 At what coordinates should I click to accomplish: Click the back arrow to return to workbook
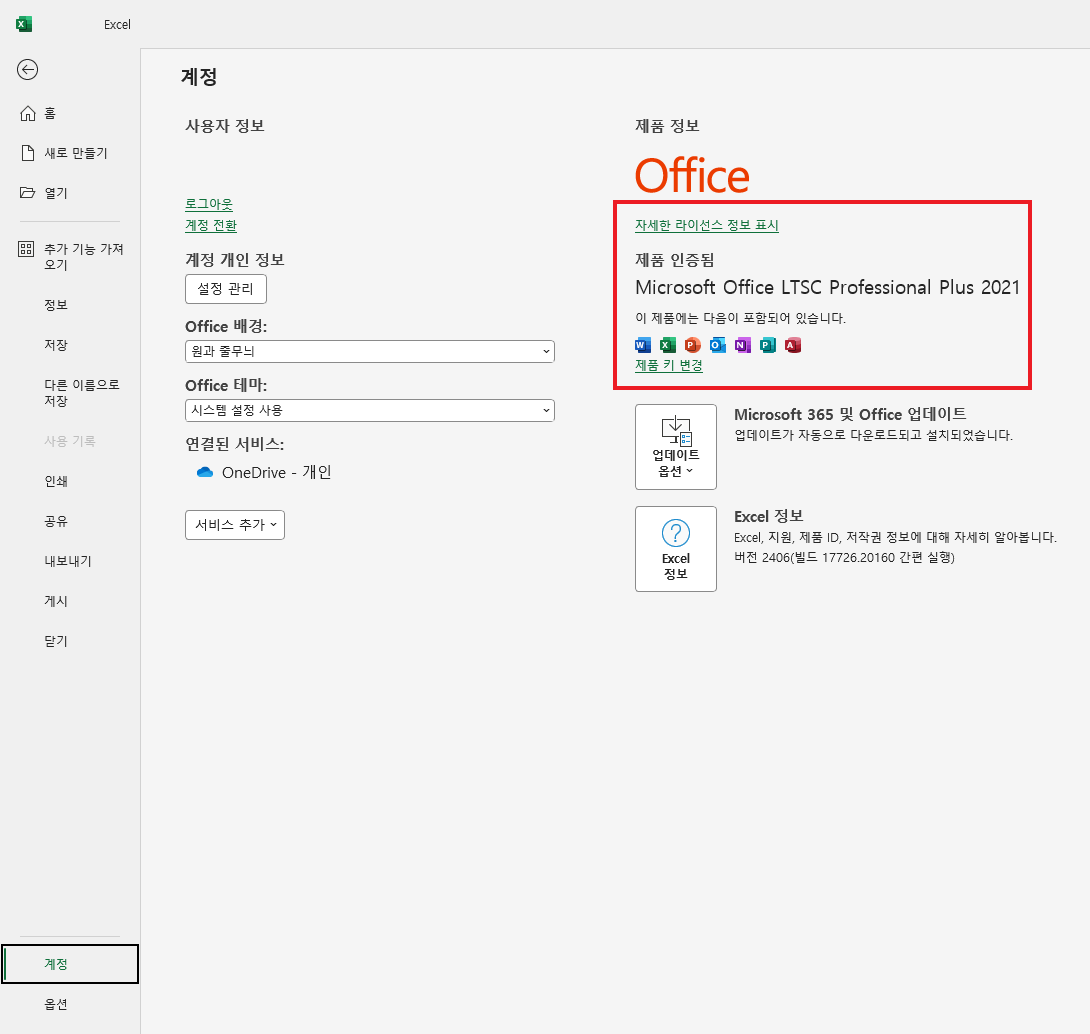pyautogui.click(x=27, y=70)
